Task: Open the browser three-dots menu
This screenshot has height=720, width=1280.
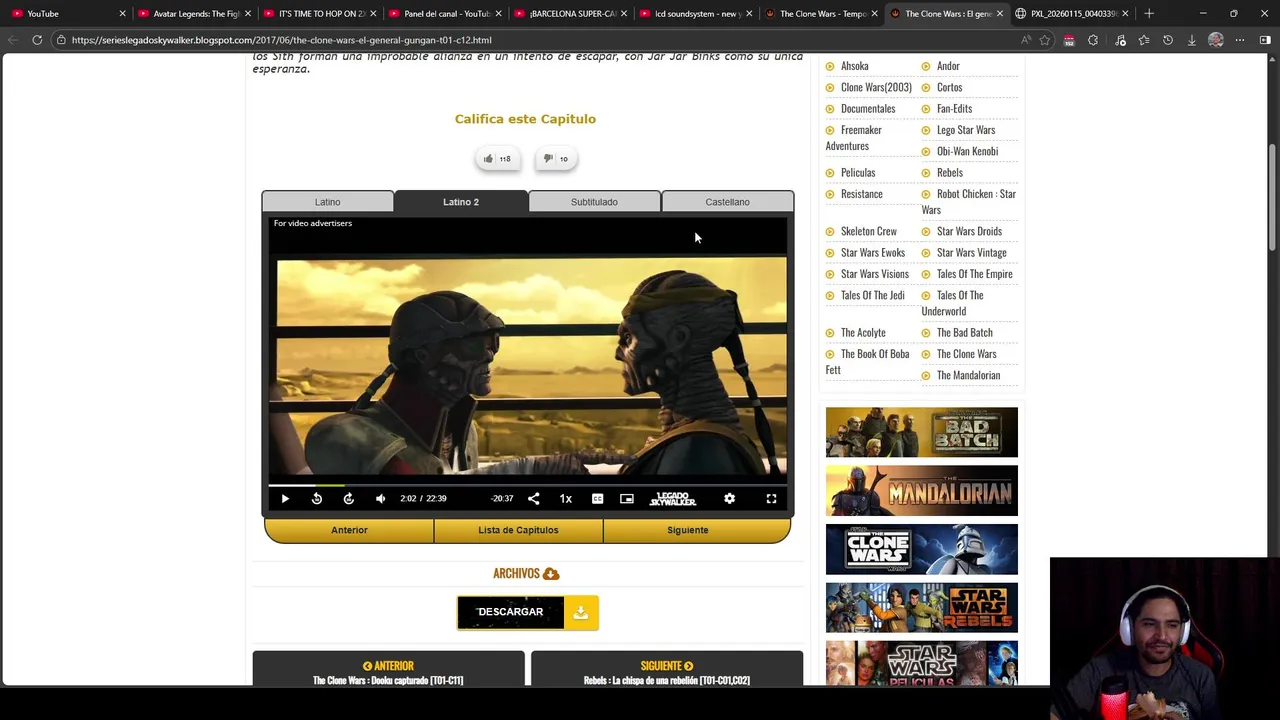Action: (x=1240, y=40)
